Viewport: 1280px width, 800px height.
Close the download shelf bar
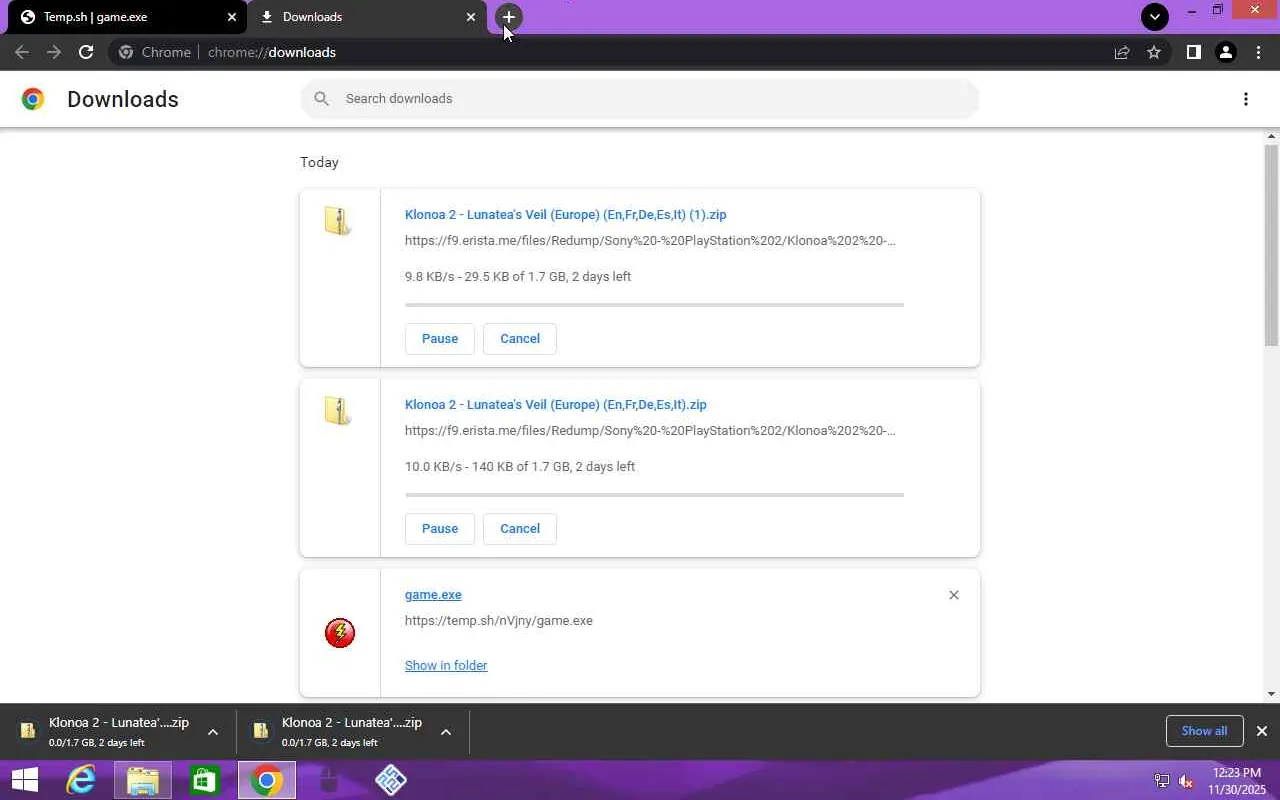(x=1262, y=731)
